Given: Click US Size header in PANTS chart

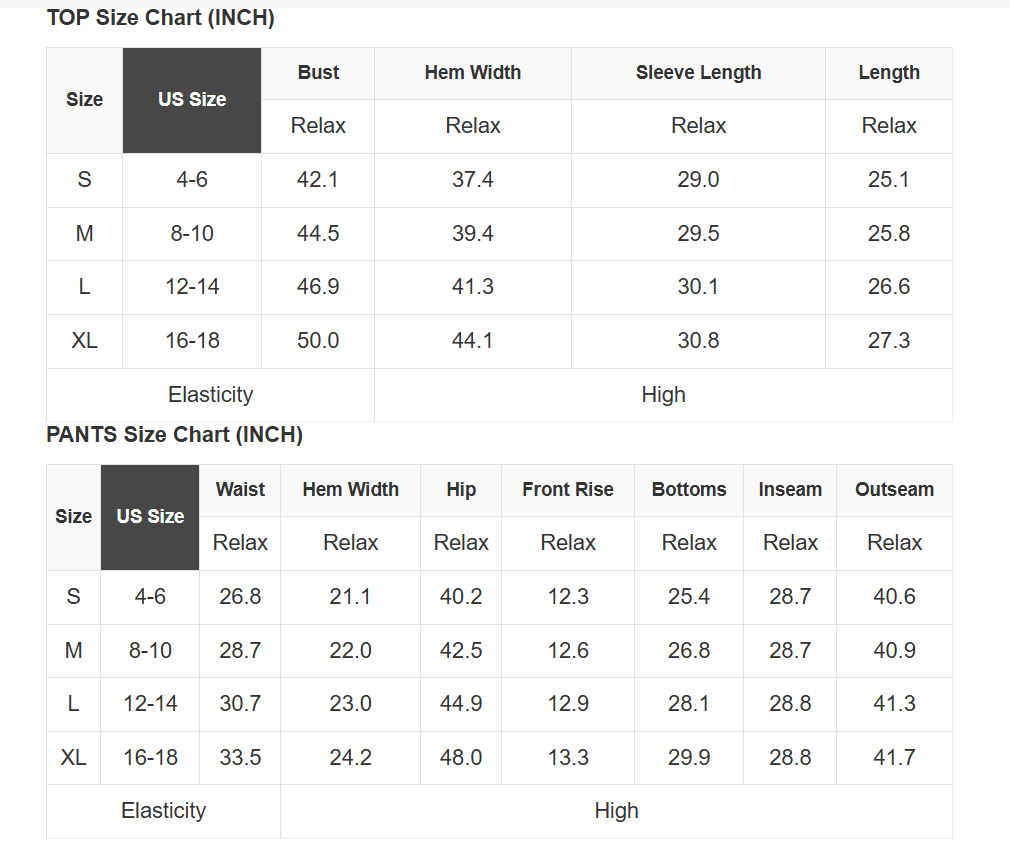Looking at the screenshot, I should (150, 517).
